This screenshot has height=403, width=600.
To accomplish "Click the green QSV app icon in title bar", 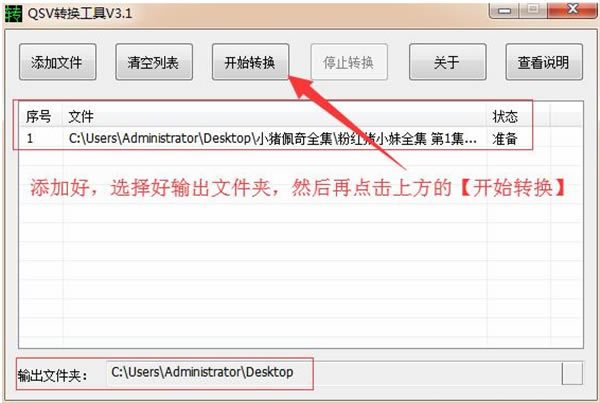I will (13, 13).
